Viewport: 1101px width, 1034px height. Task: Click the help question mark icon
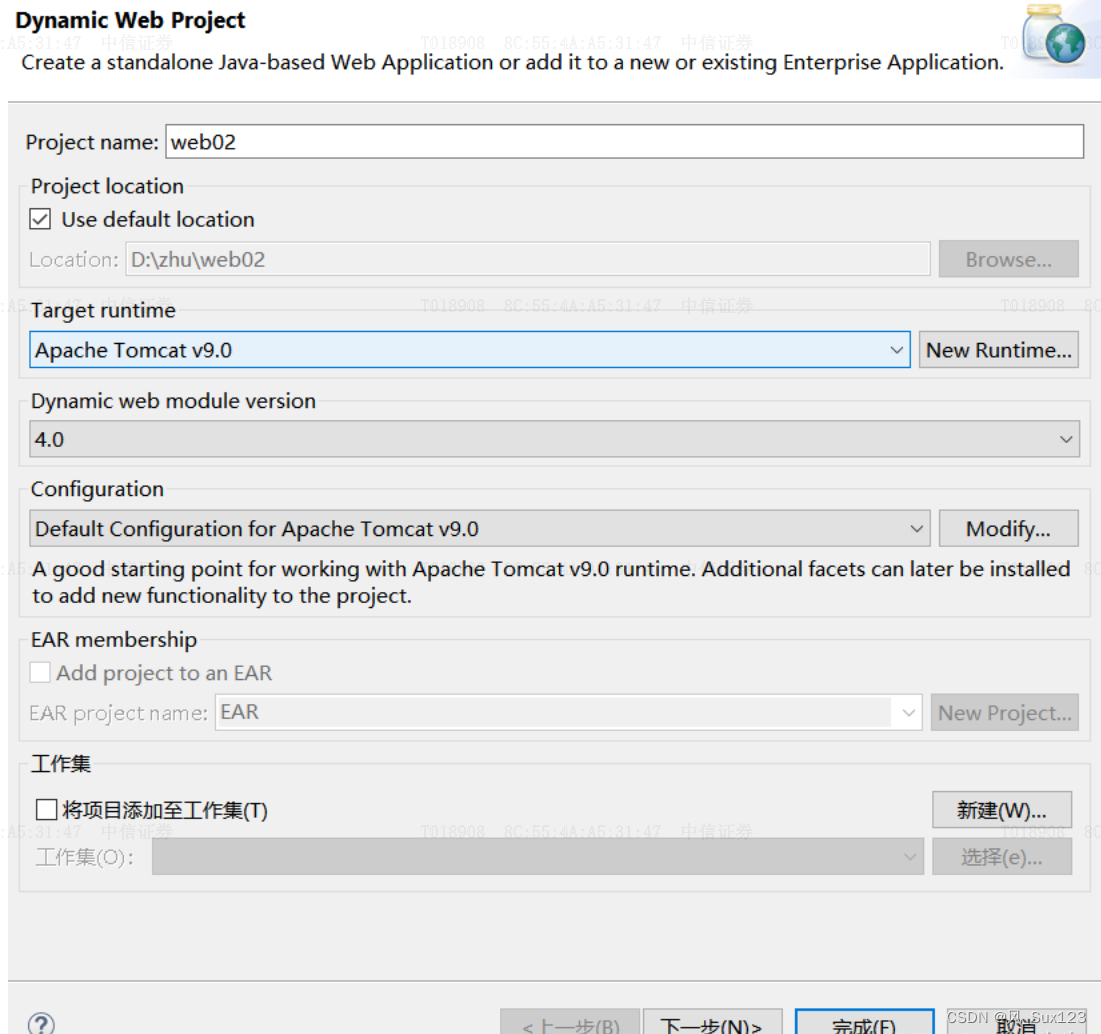point(41,1023)
